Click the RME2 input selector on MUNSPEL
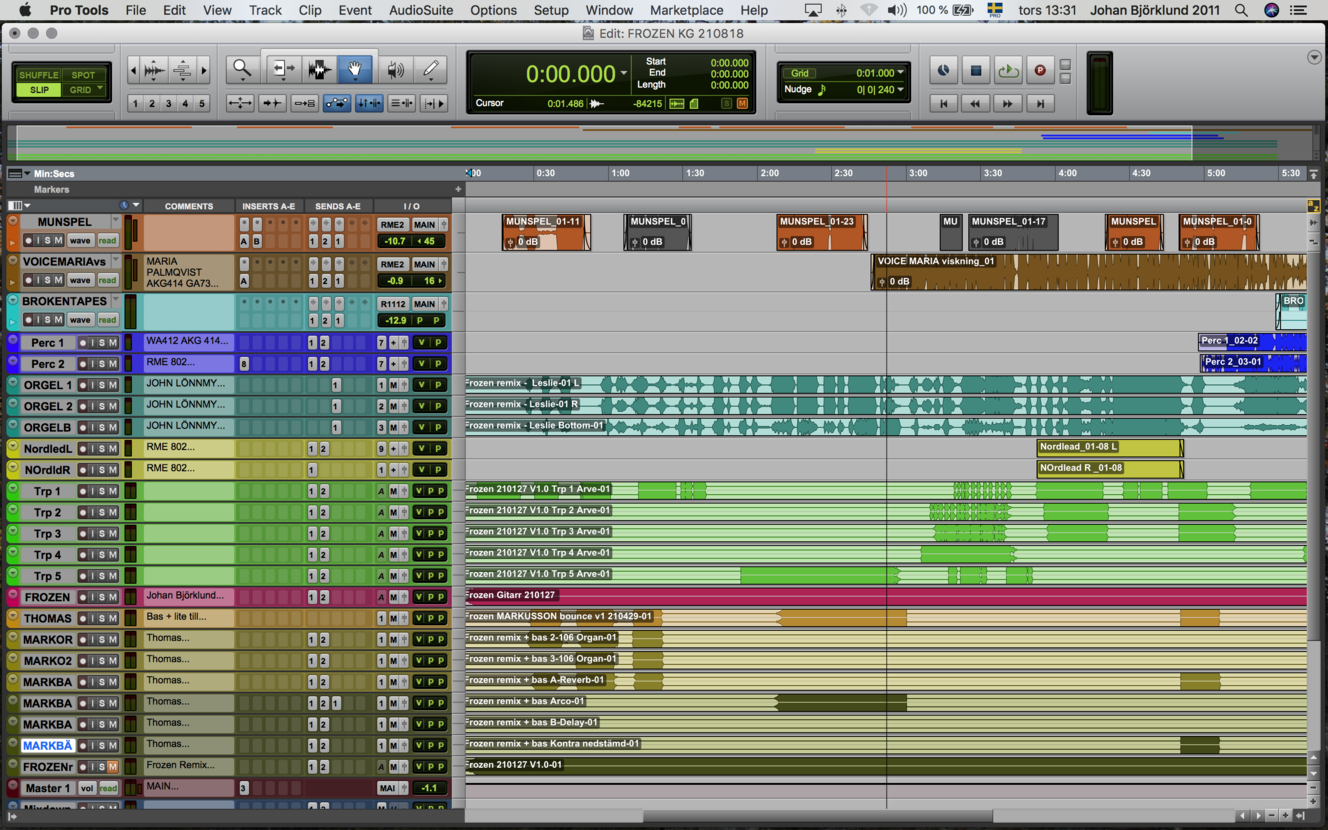1328x830 pixels. [392, 225]
